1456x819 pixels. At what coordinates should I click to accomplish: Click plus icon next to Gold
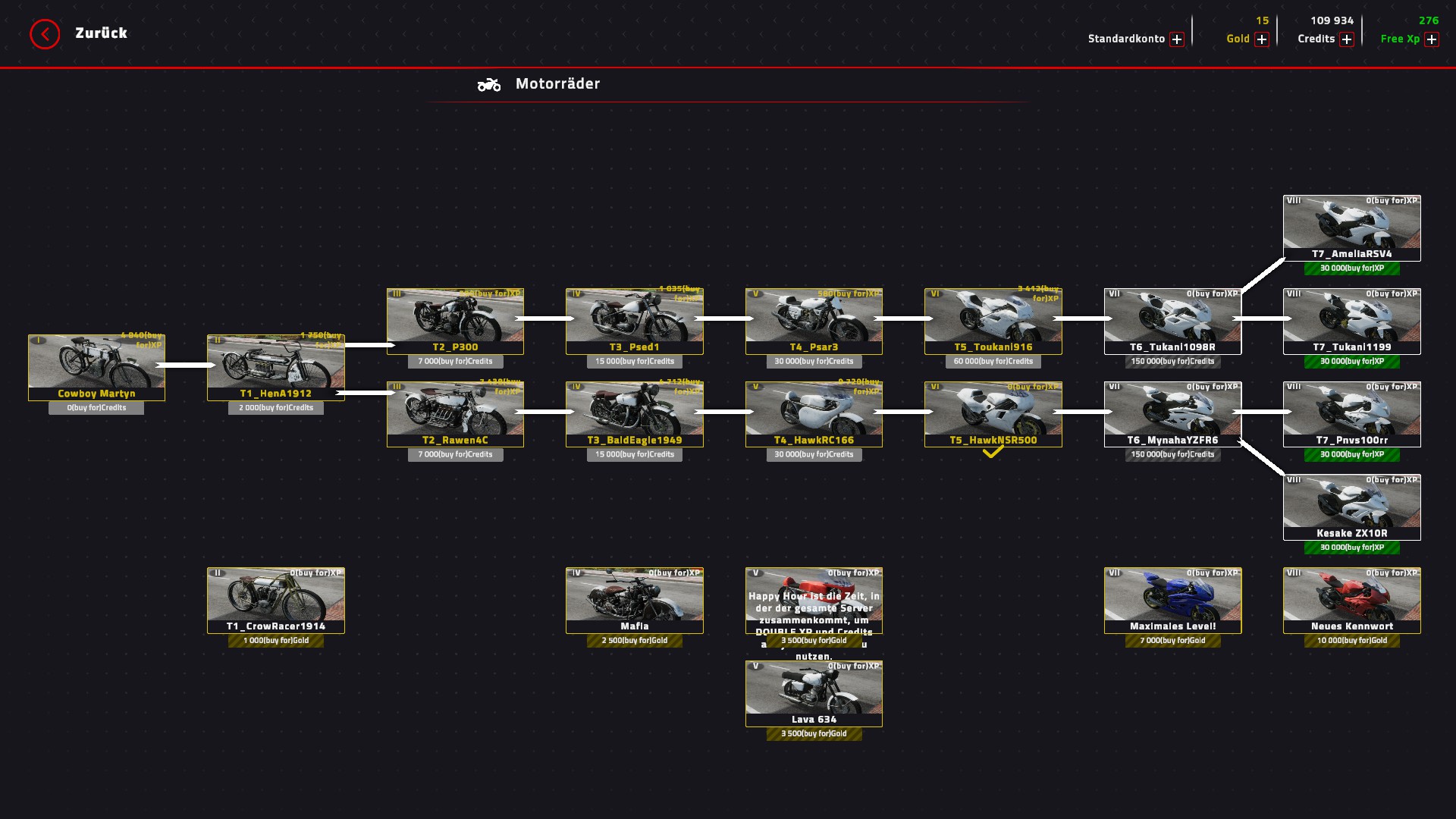1262,39
